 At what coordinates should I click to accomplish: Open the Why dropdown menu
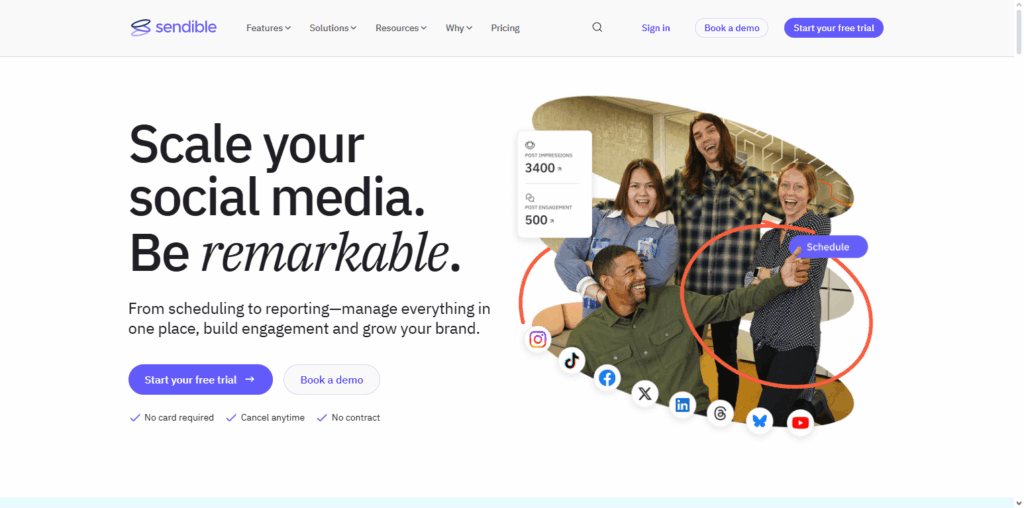(x=458, y=28)
